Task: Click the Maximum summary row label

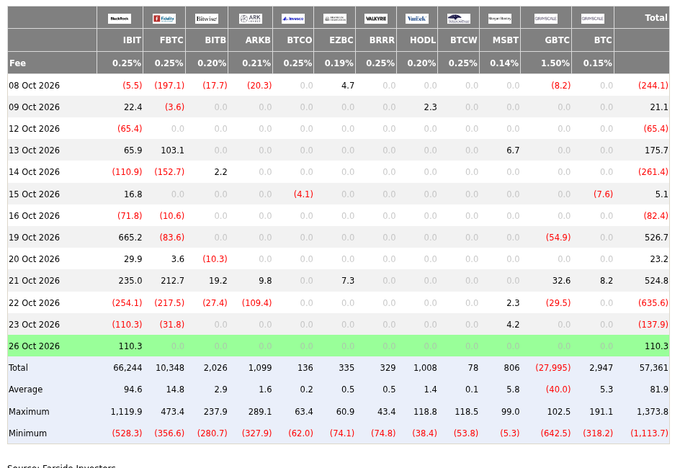Action: click(x=29, y=412)
